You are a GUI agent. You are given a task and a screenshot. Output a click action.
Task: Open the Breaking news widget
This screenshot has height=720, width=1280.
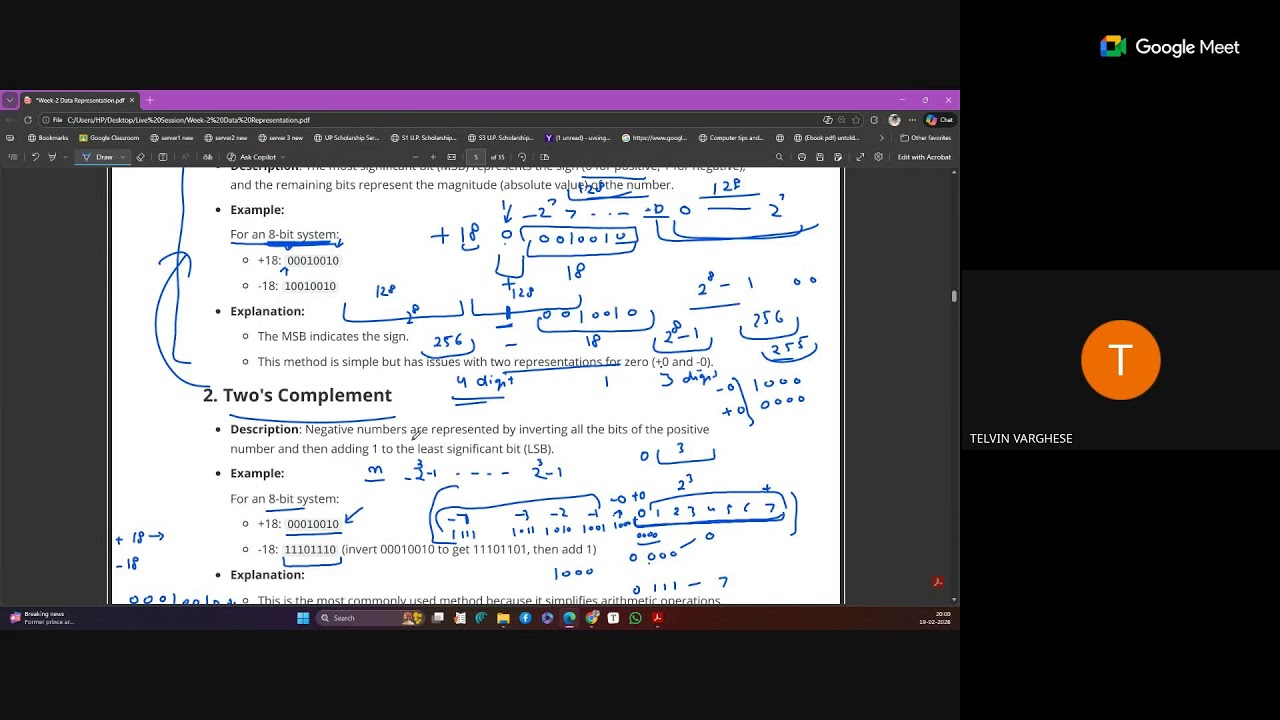coord(40,618)
